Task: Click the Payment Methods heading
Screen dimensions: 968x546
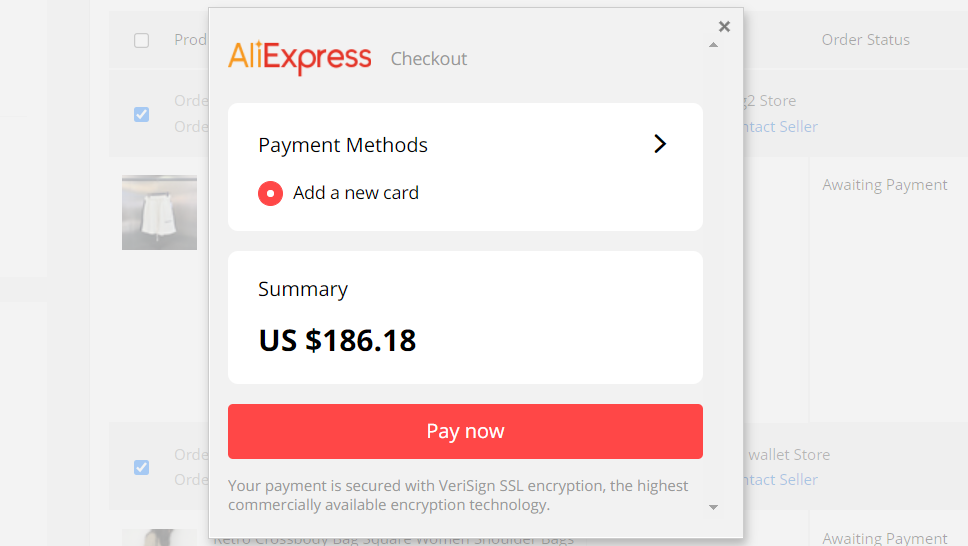Action: 343,145
